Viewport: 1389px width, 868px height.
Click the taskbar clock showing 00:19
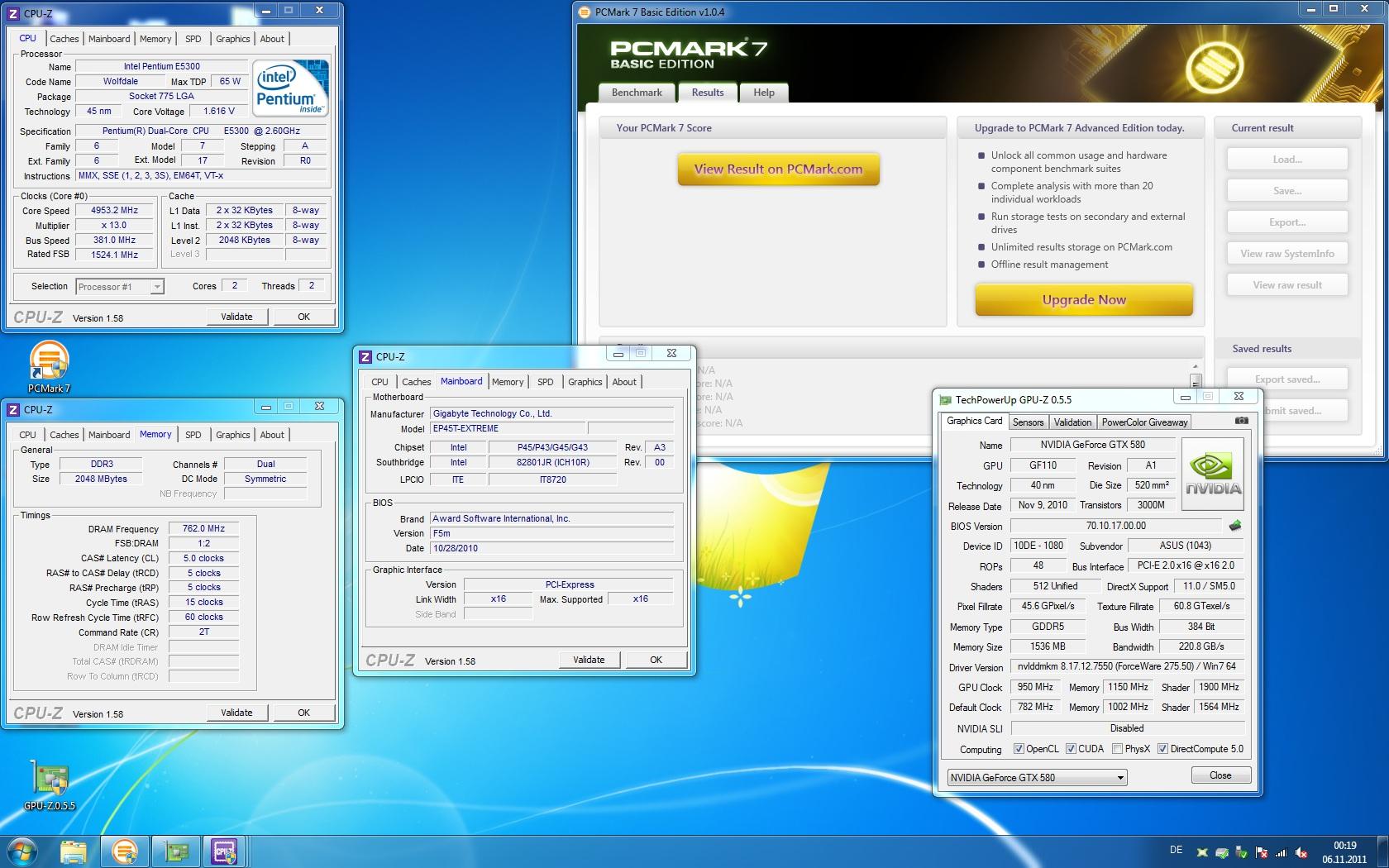tap(1344, 852)
